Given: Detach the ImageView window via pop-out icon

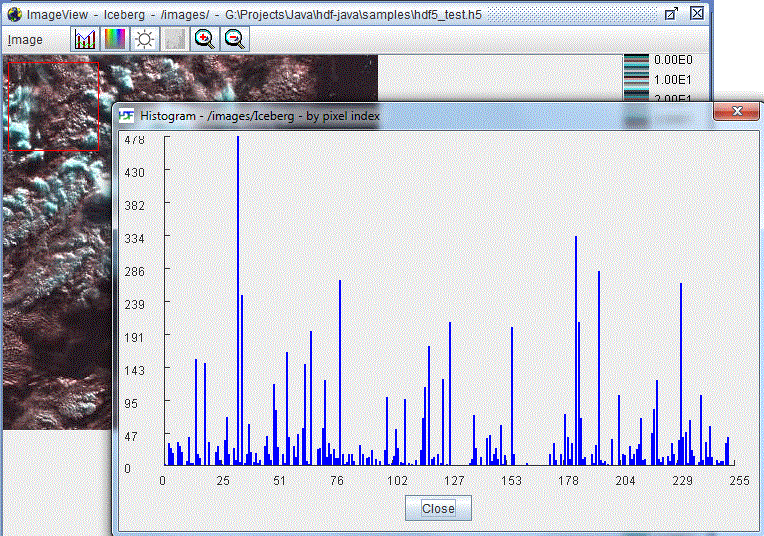Looking at the screenshot, I should pyautogui.click(x=671, y=14).
